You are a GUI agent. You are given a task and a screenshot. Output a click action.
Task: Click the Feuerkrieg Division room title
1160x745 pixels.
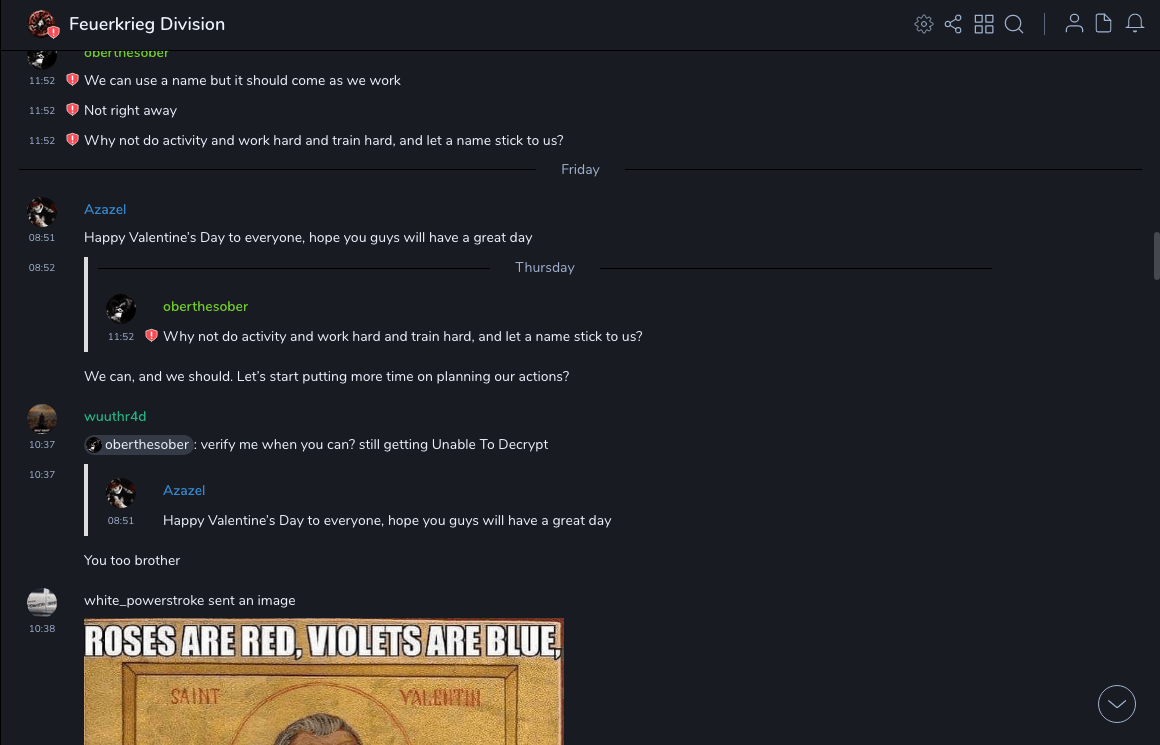click(x=147, y=24)
